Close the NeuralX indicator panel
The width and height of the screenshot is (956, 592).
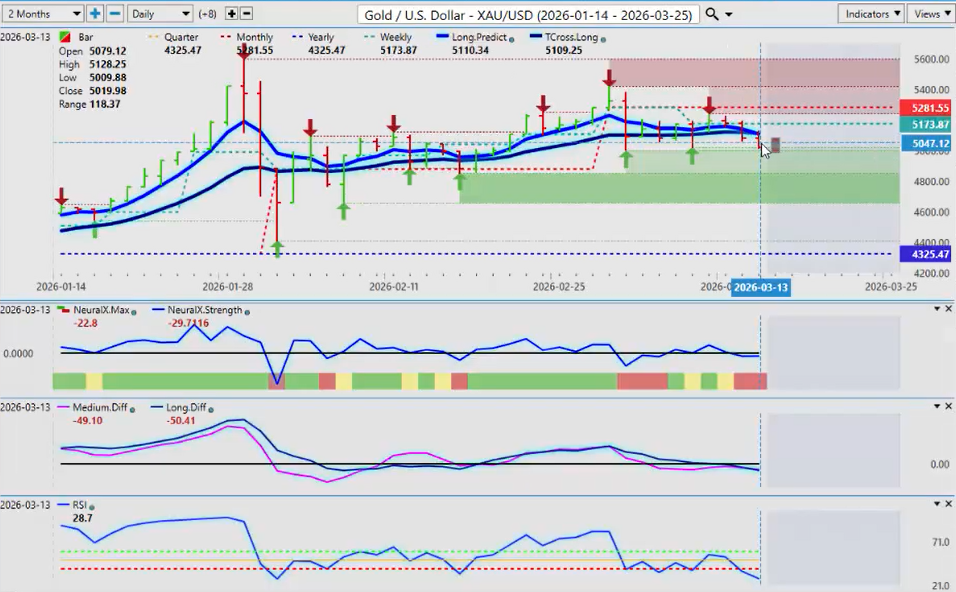[948, 310]
